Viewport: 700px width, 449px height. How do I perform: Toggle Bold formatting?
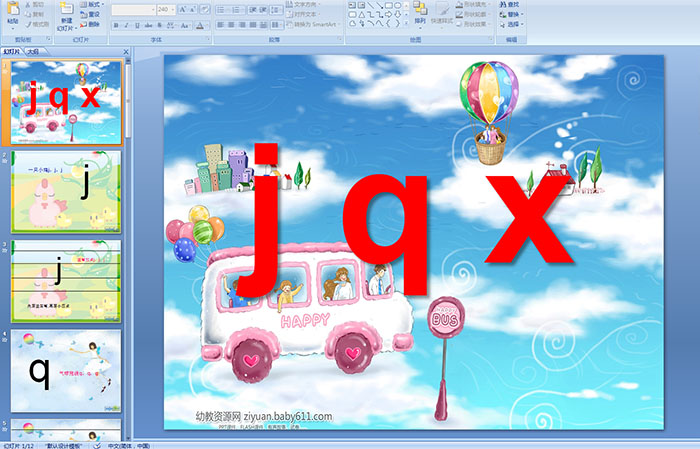(x=116, y=25)
